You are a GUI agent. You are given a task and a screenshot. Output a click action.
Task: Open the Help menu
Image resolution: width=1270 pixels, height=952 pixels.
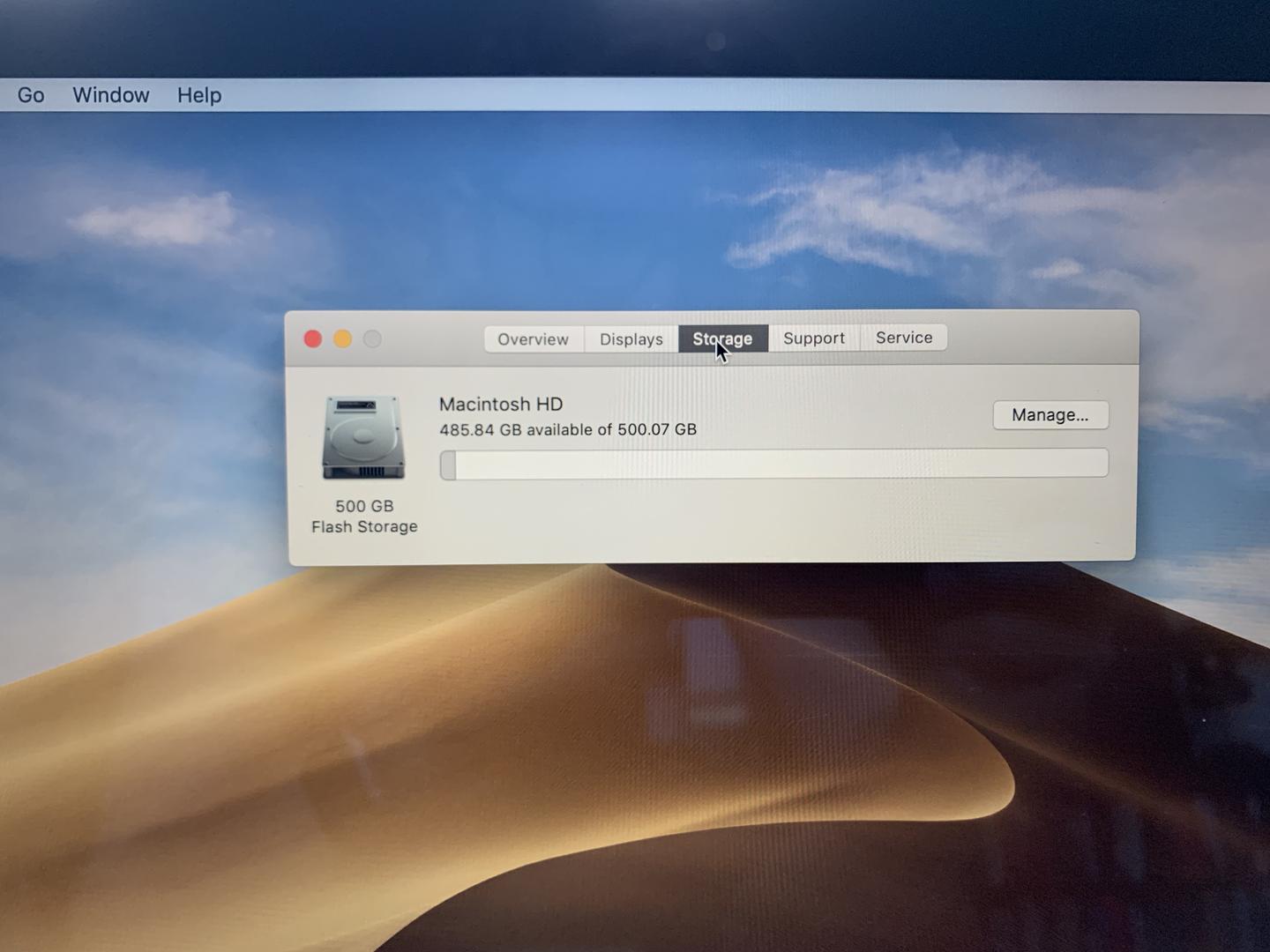point(199,95)
